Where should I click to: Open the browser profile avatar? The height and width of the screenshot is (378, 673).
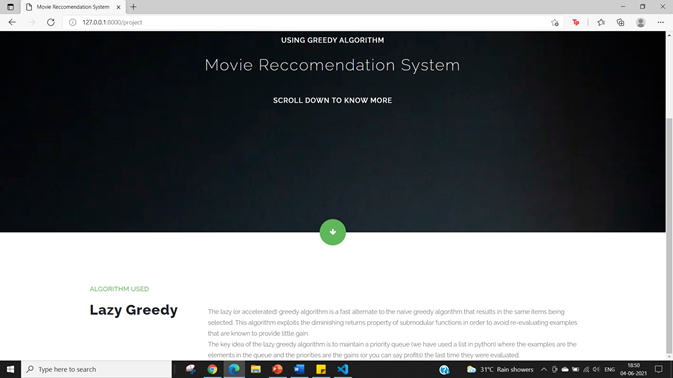640,22
